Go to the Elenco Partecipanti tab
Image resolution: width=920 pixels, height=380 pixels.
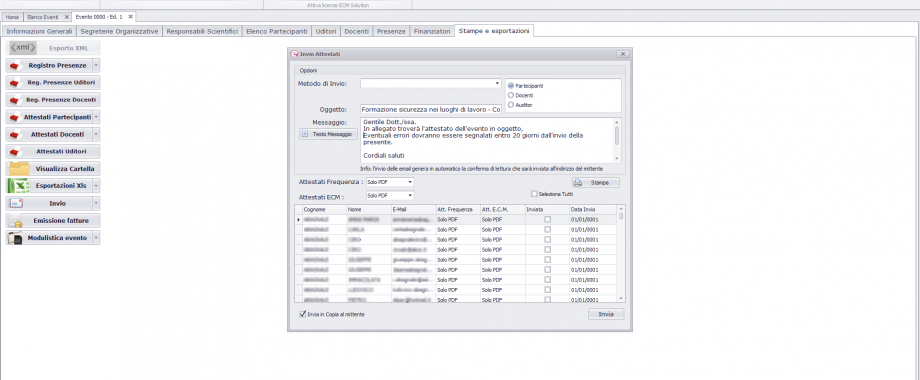pyautogui.click(x=276, y=31)
